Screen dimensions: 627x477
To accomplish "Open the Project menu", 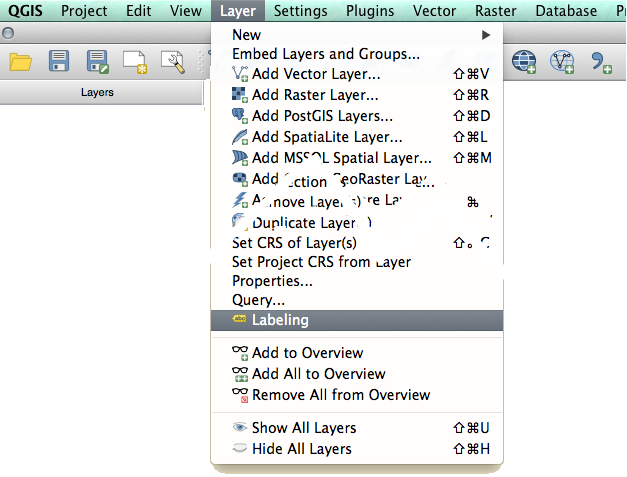I will (x=84, y=11).
